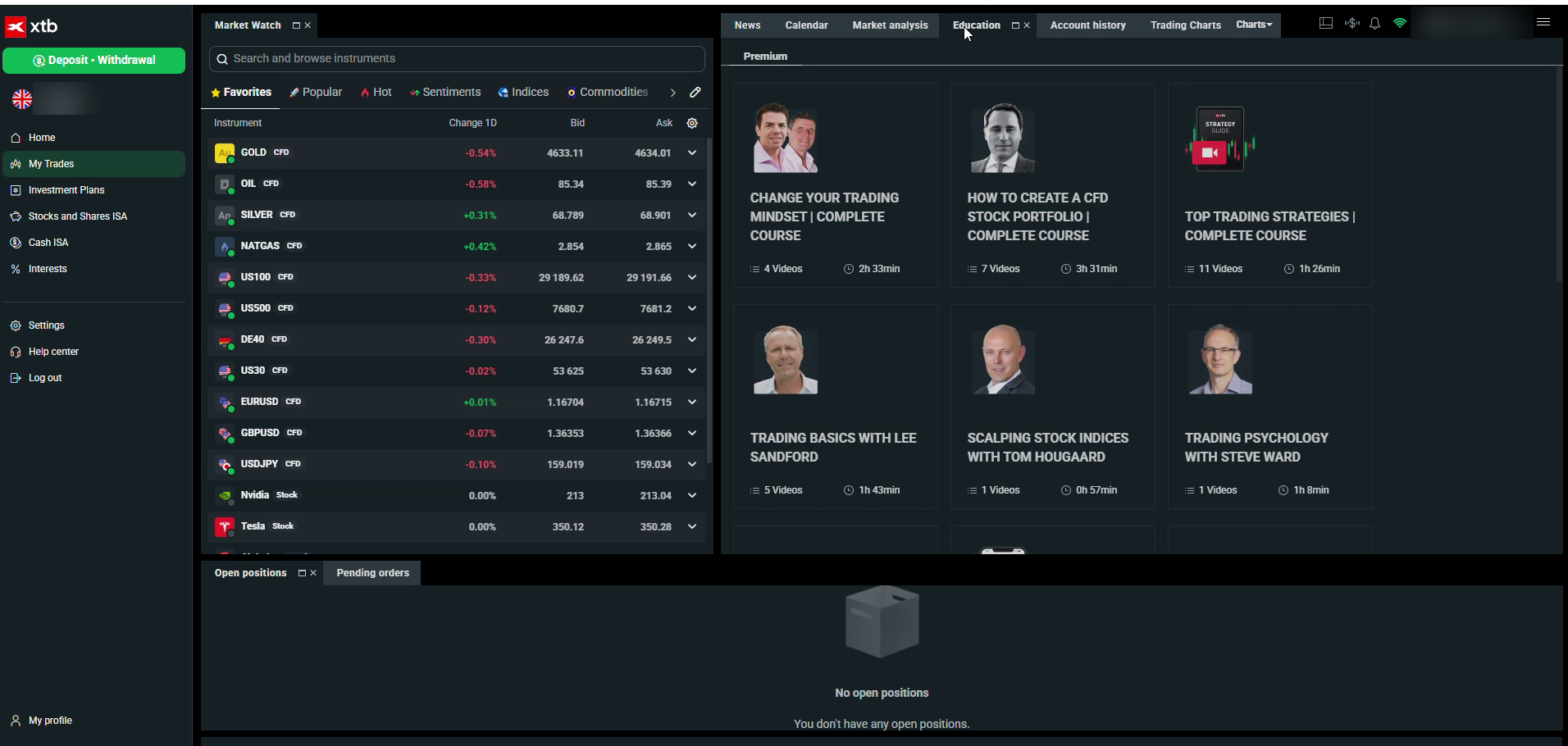Select the Hot instruments category
Image resolution: width=1568 pixels, height=746 pixels.
click(x=376, y=93)
